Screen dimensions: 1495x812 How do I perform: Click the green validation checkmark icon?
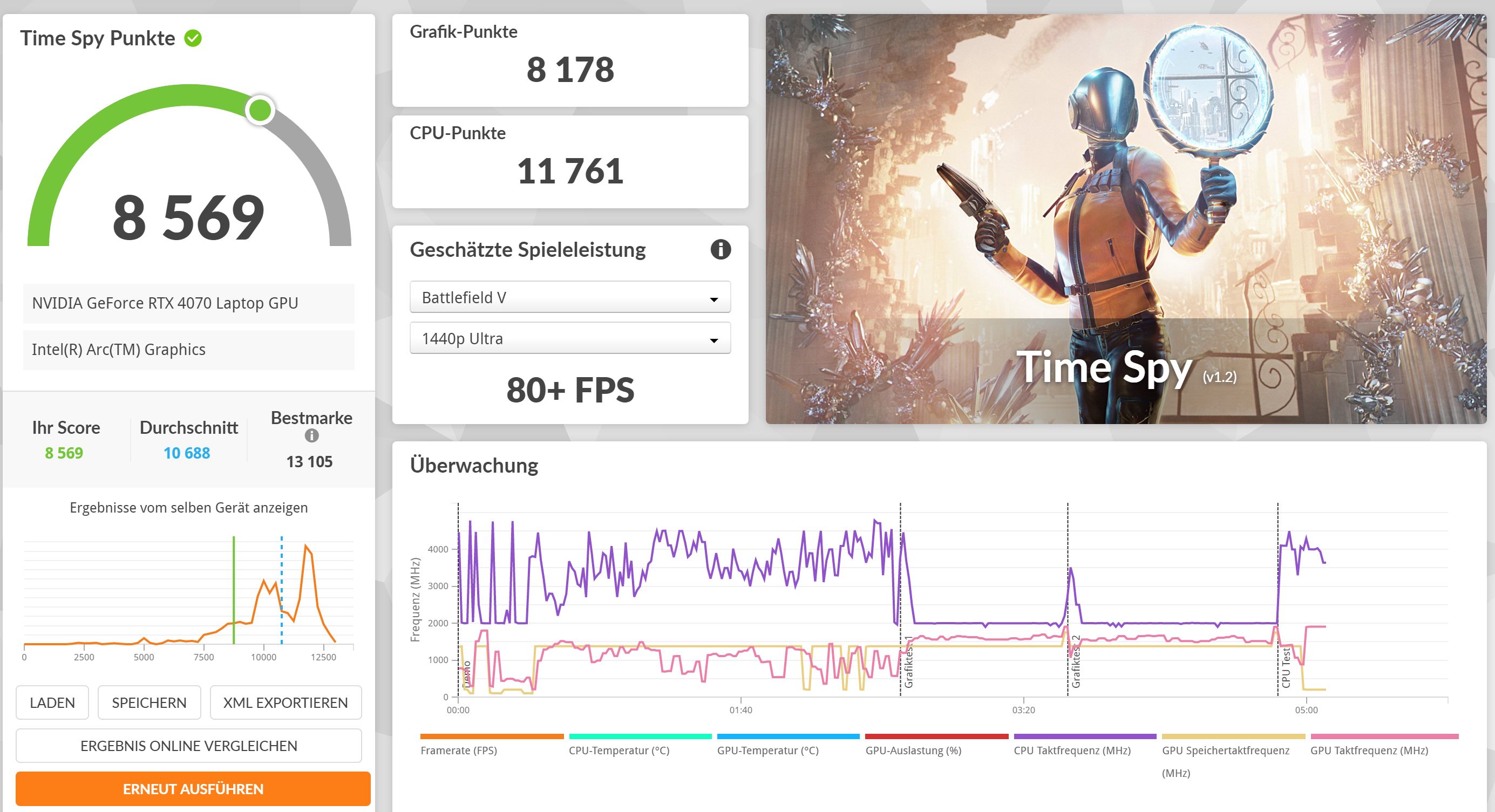click(193, 38)
